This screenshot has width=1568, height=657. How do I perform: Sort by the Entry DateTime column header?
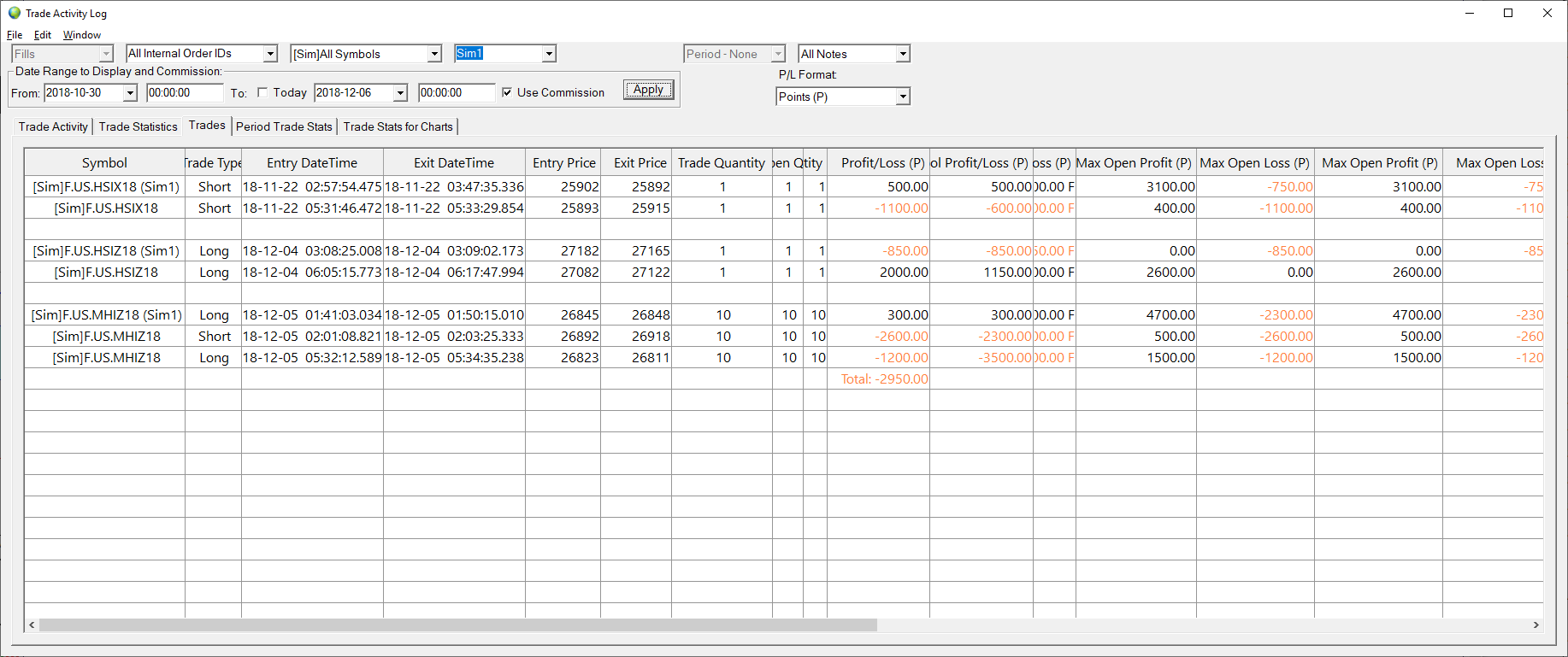coord(312,163)
